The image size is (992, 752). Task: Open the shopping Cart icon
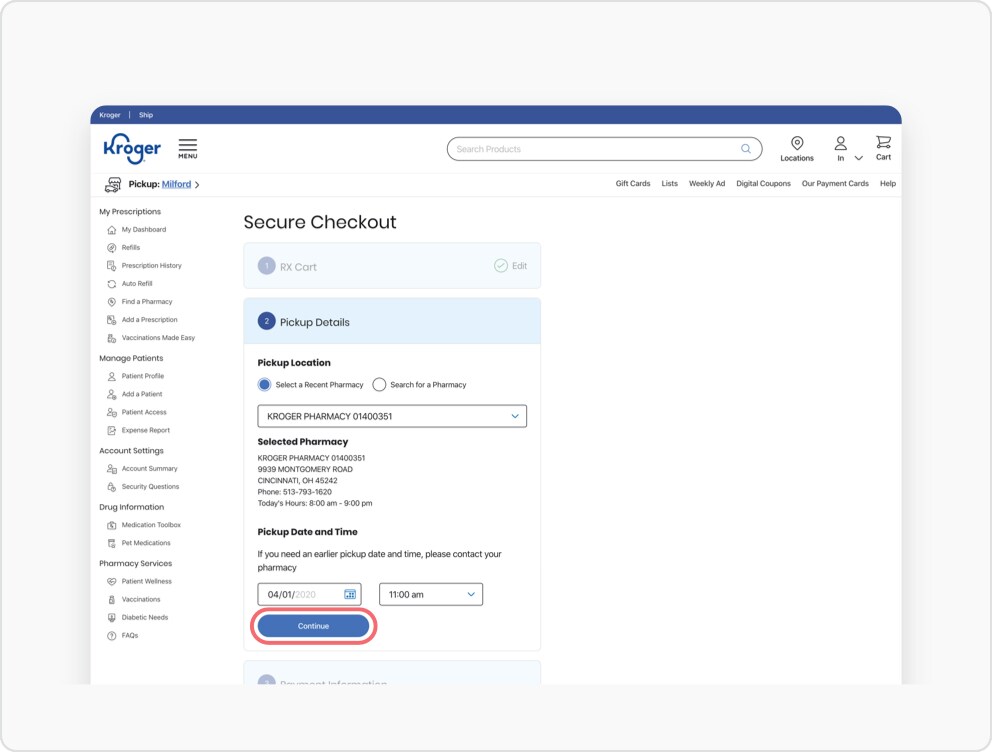click(883, 142)
